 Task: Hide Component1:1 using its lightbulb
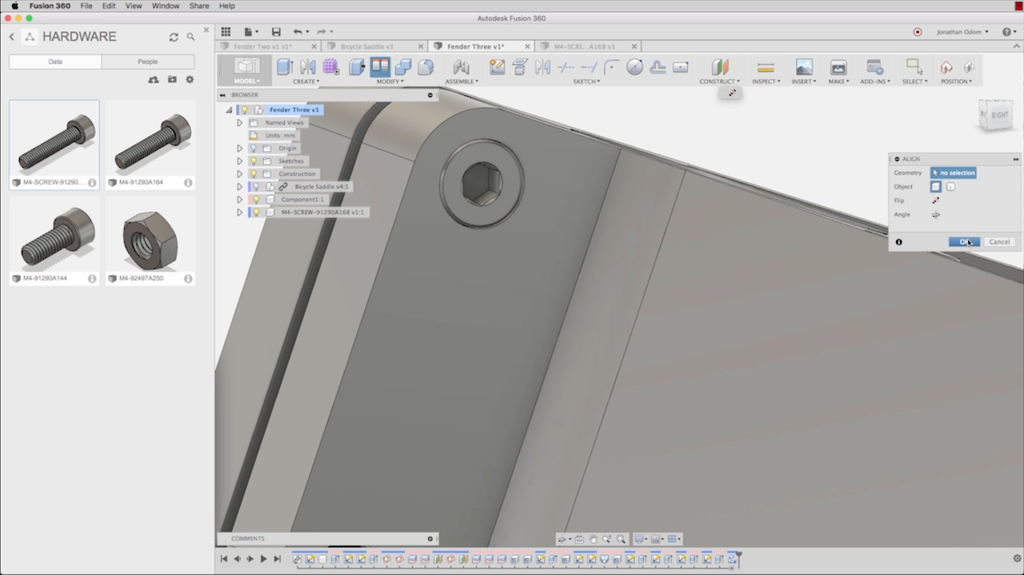pos(255,199)
